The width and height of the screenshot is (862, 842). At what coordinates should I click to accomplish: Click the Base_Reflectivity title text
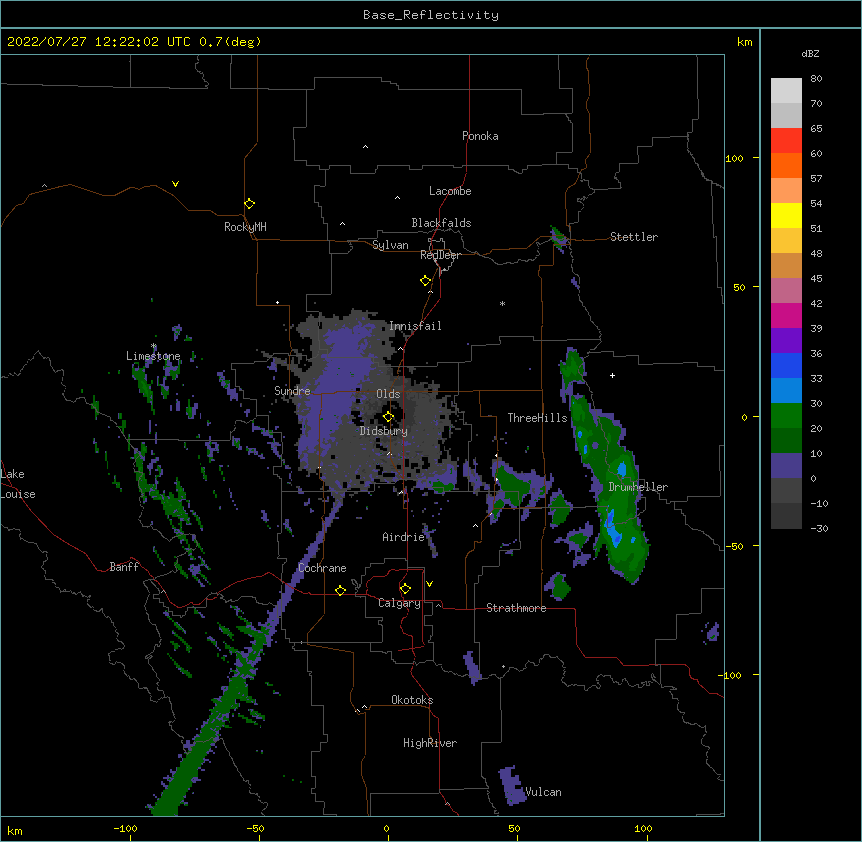(431, 15)
